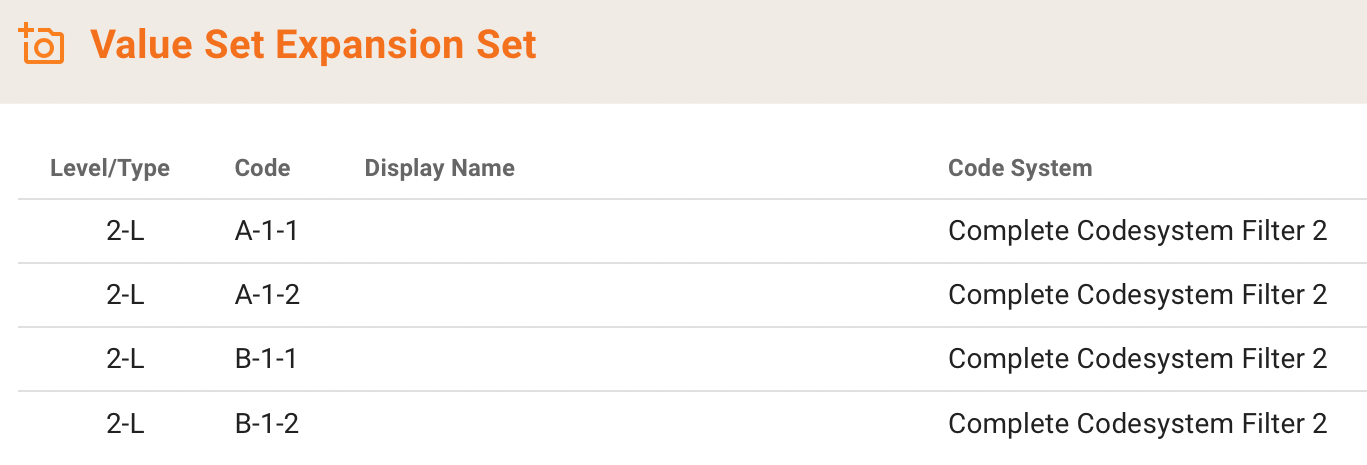The height and width of the screenshot is (465, 1367).
Task: Open Complete Codesystem Filter 2 for A-1-2
Action: (1137, 295)
